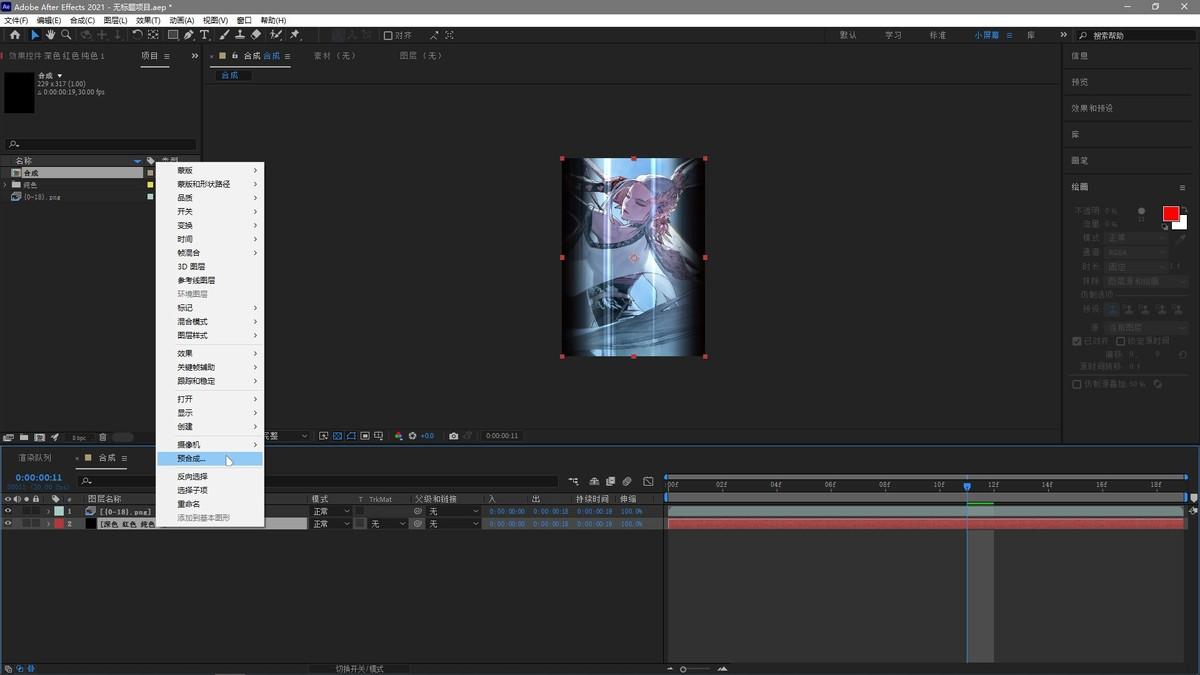Select the Zoom magnifier tool
The width and height of the screenshot is (1200, 675).
66,35
